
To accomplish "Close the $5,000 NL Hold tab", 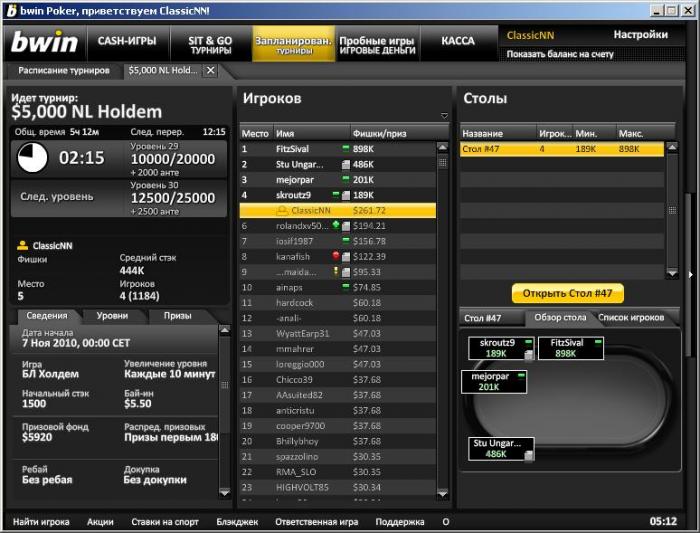I will tap(211, 70).
